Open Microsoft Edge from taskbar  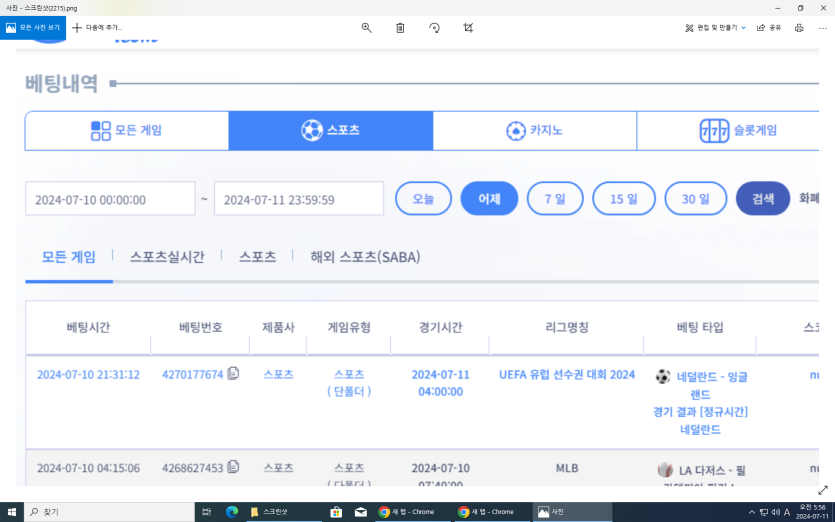point(232,512)
